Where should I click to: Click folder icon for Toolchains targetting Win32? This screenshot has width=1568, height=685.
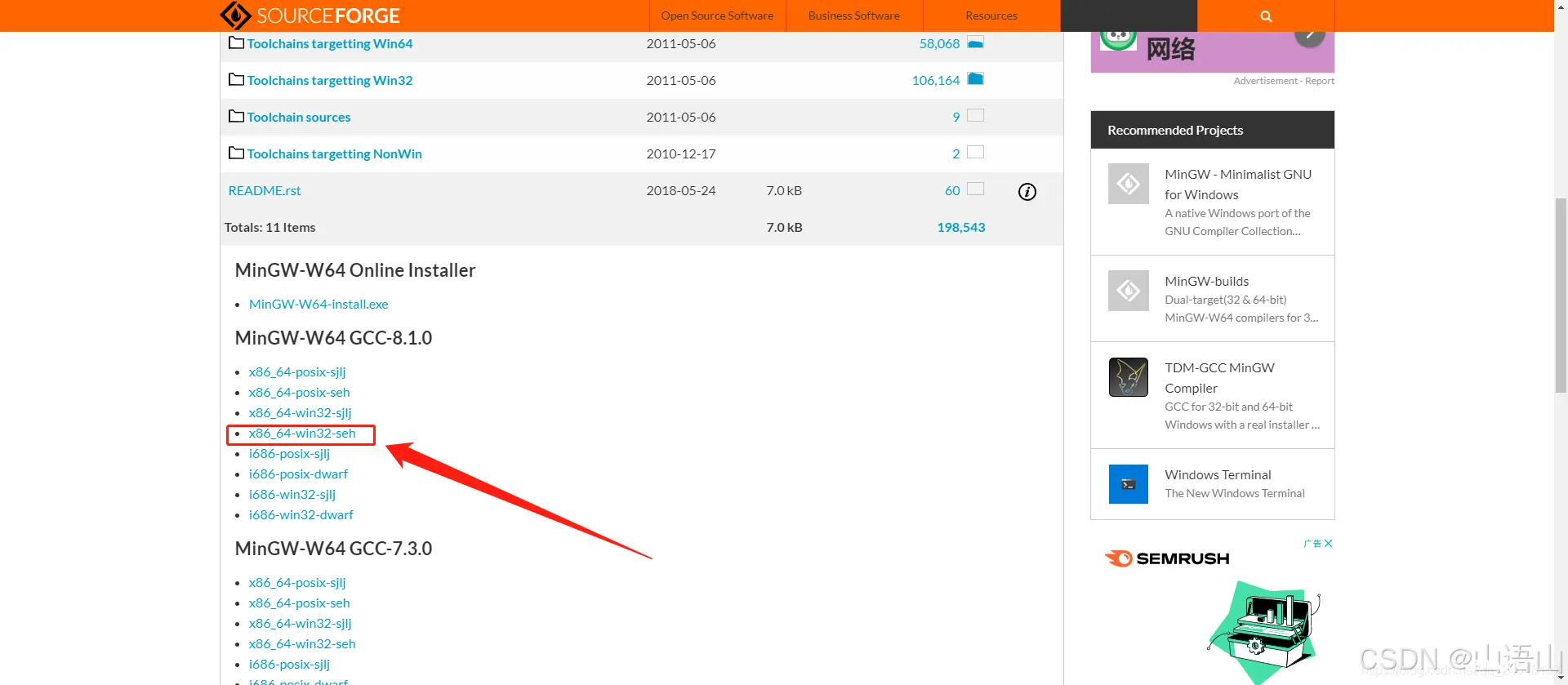point(236,79)
